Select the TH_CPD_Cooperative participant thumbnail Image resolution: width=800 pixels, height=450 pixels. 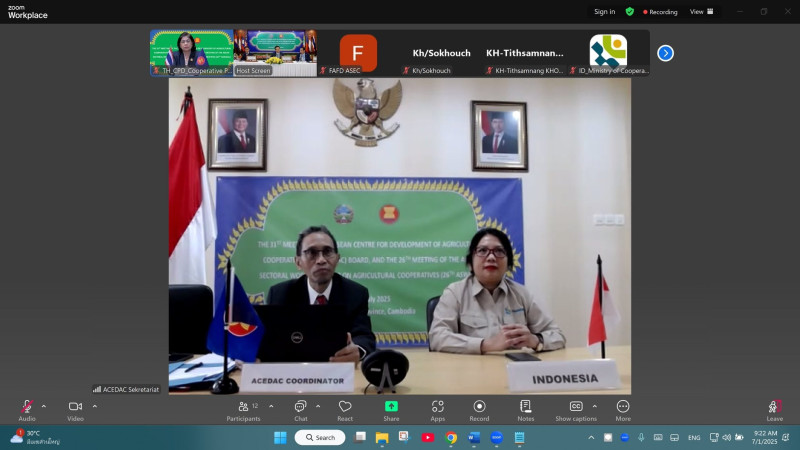191,53
